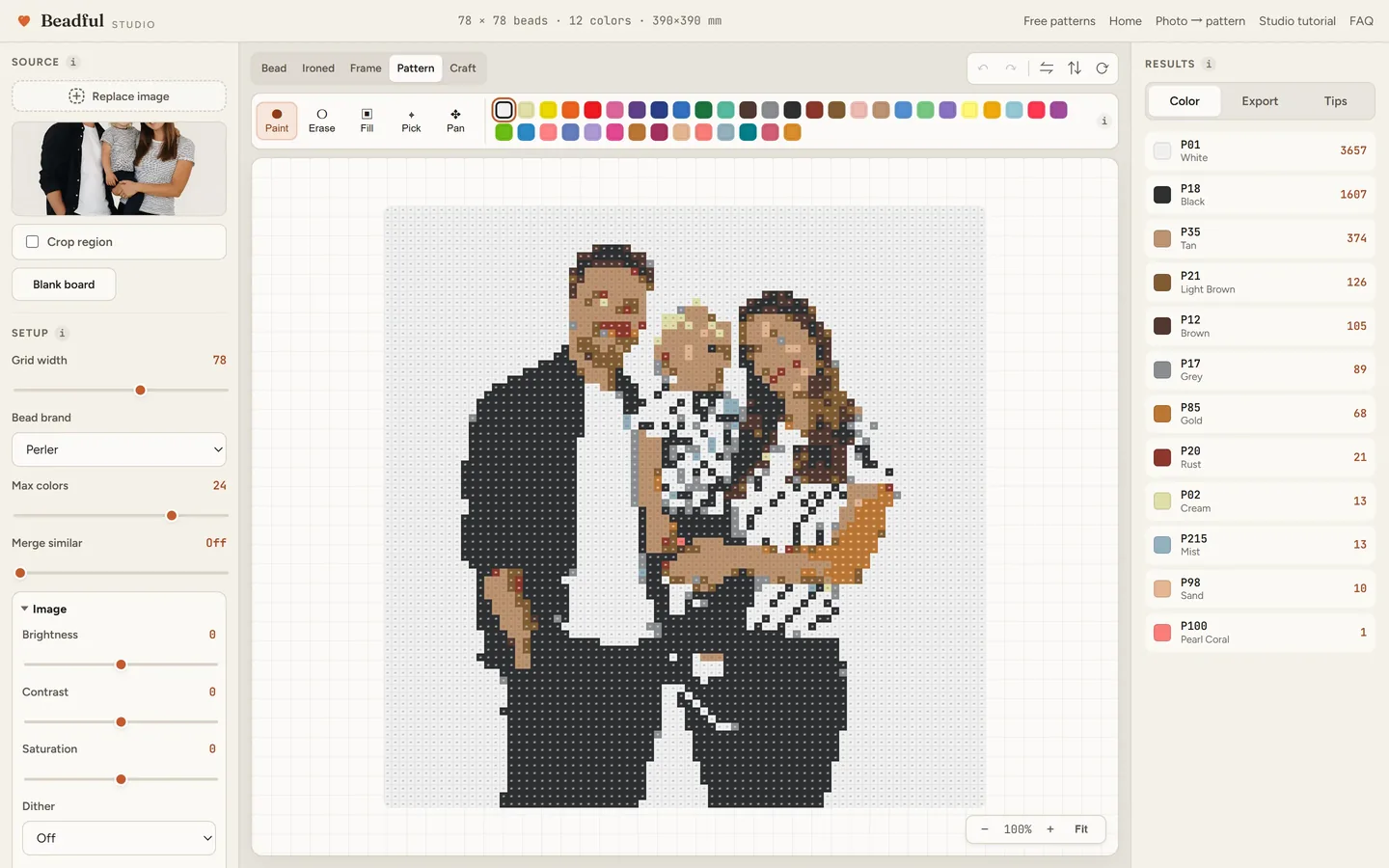Viewport: 1389px width, 868px height.
Task: Switch to the Craft view tab
Action: (463, 68)
